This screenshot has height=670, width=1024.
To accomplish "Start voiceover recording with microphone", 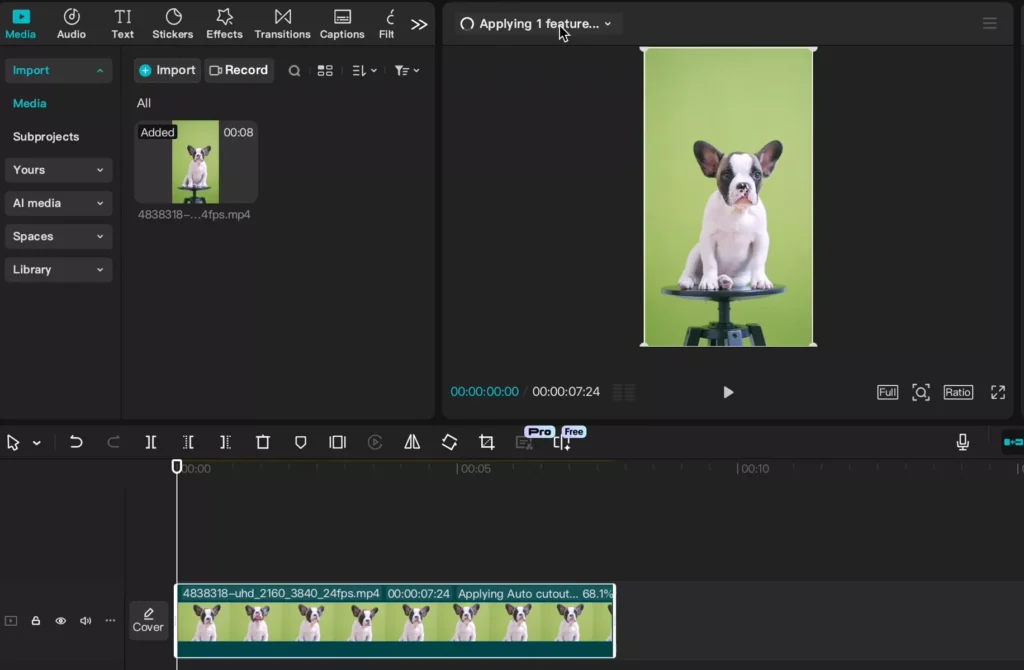I will coord(963,442).
